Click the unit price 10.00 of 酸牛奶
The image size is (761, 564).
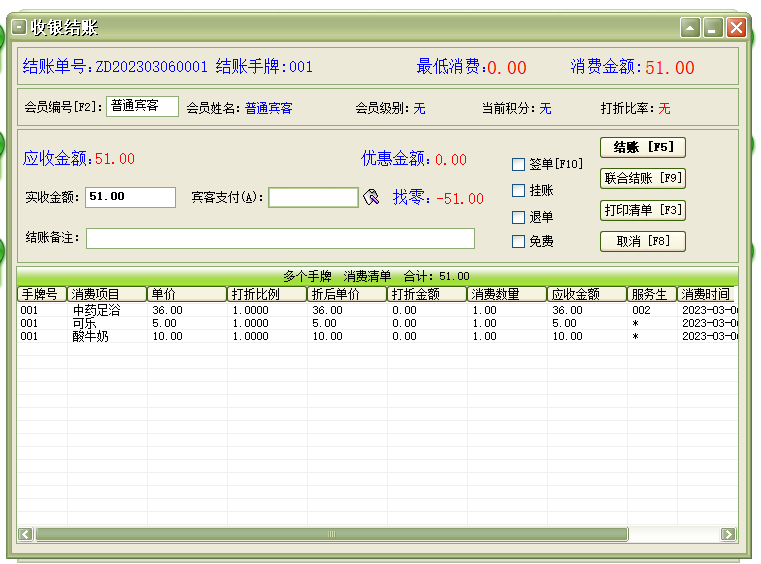point(167,336)
